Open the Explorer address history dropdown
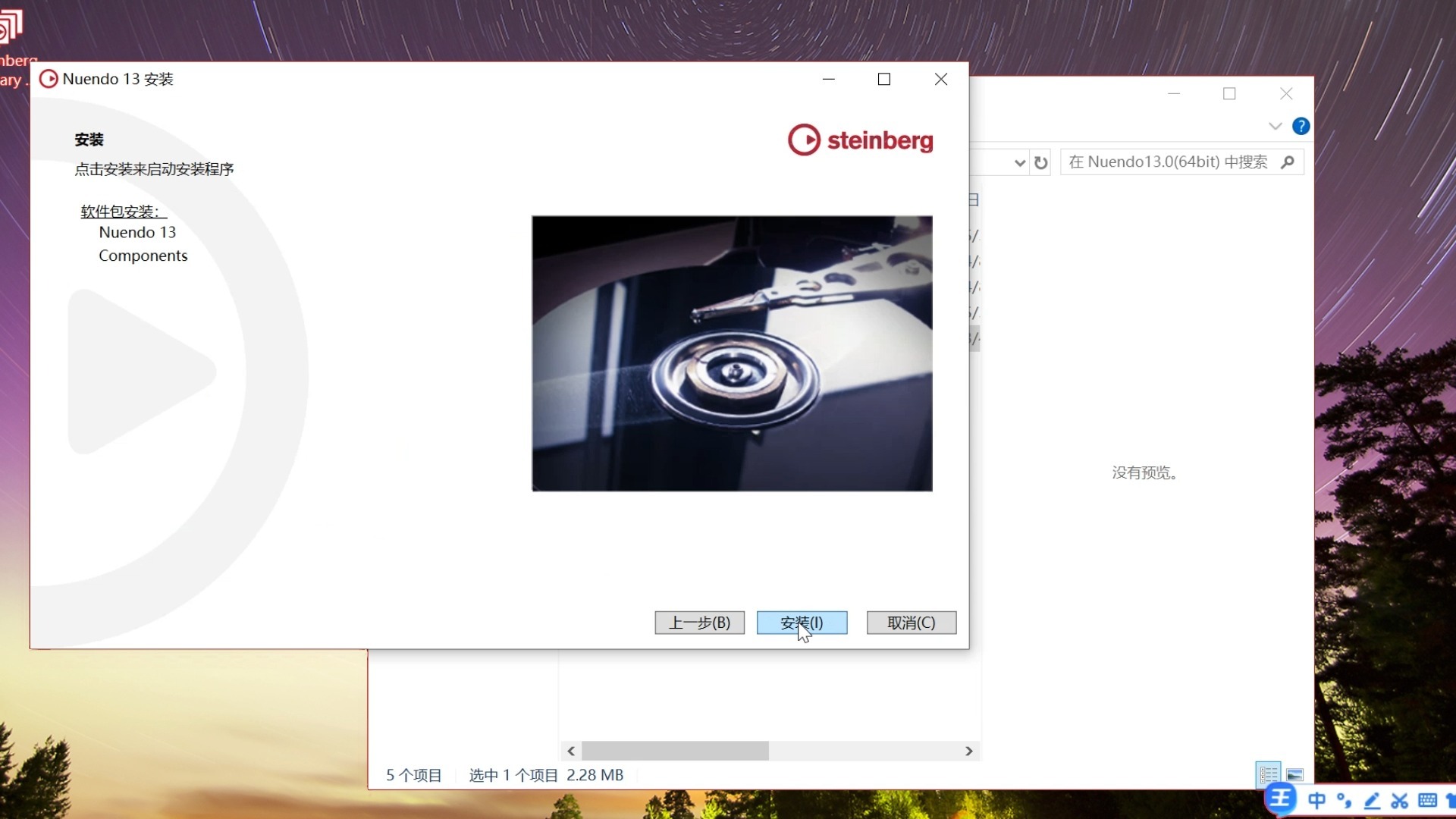 (1020, 162)
